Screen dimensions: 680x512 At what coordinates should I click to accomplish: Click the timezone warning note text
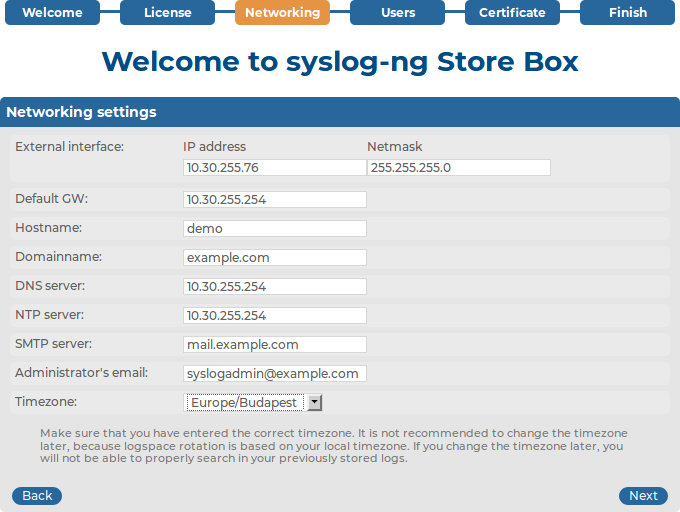pyautogui.click(x=334, y=446)
